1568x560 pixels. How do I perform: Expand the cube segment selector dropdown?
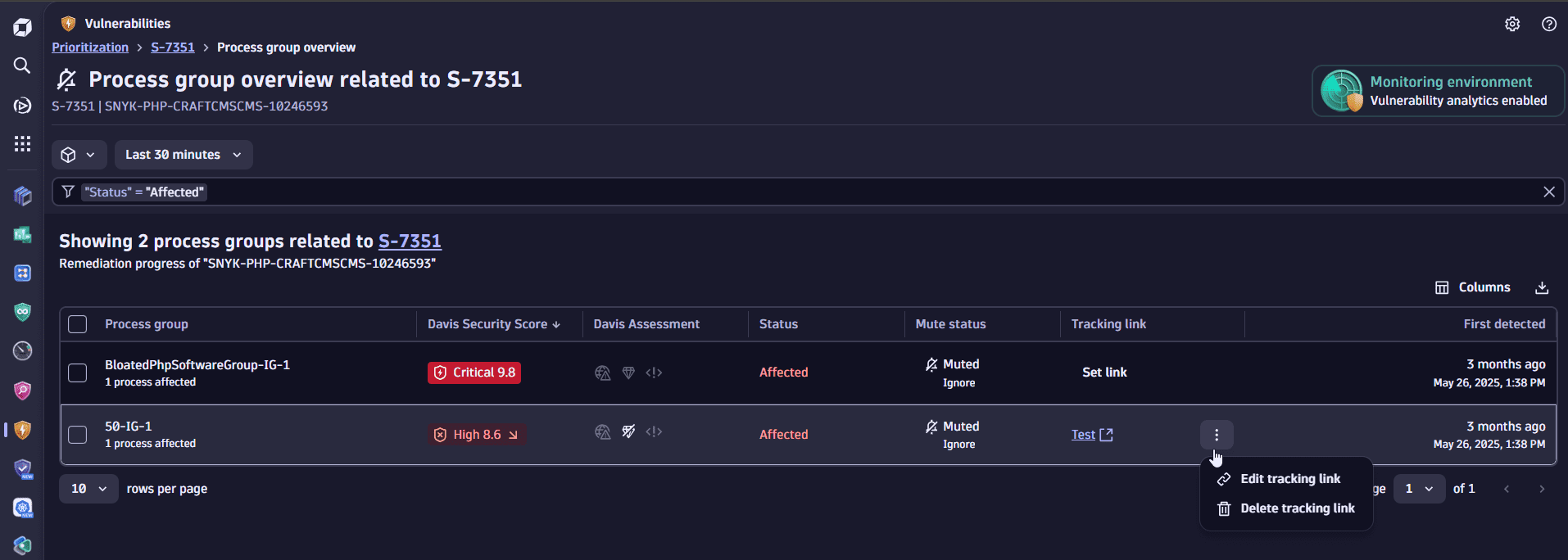(x=79, y=155)
